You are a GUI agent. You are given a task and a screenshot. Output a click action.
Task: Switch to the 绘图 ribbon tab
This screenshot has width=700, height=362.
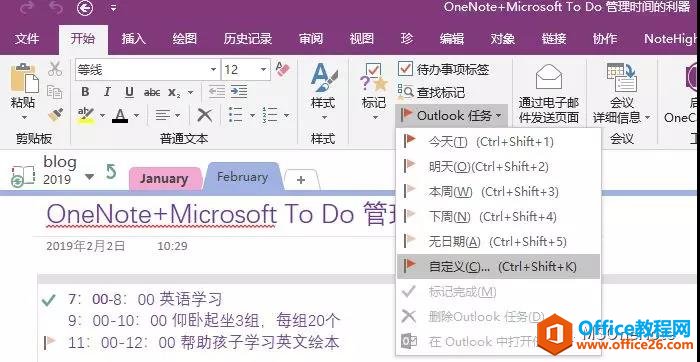click(x=184, y=39)
